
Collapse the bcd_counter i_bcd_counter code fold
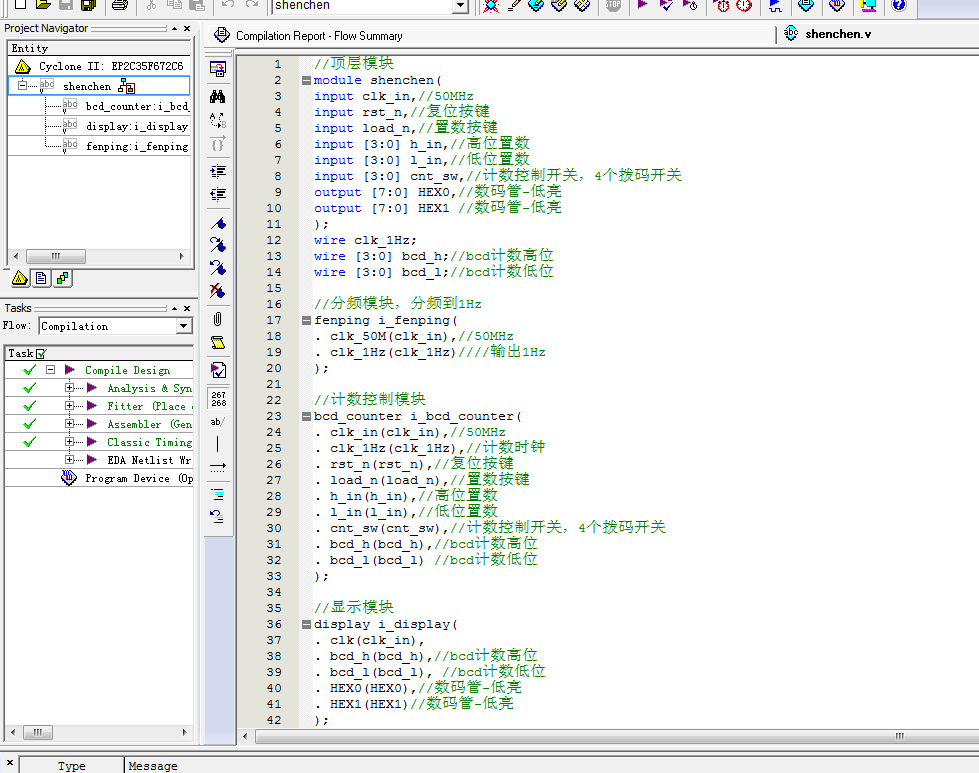pos(306,416)
